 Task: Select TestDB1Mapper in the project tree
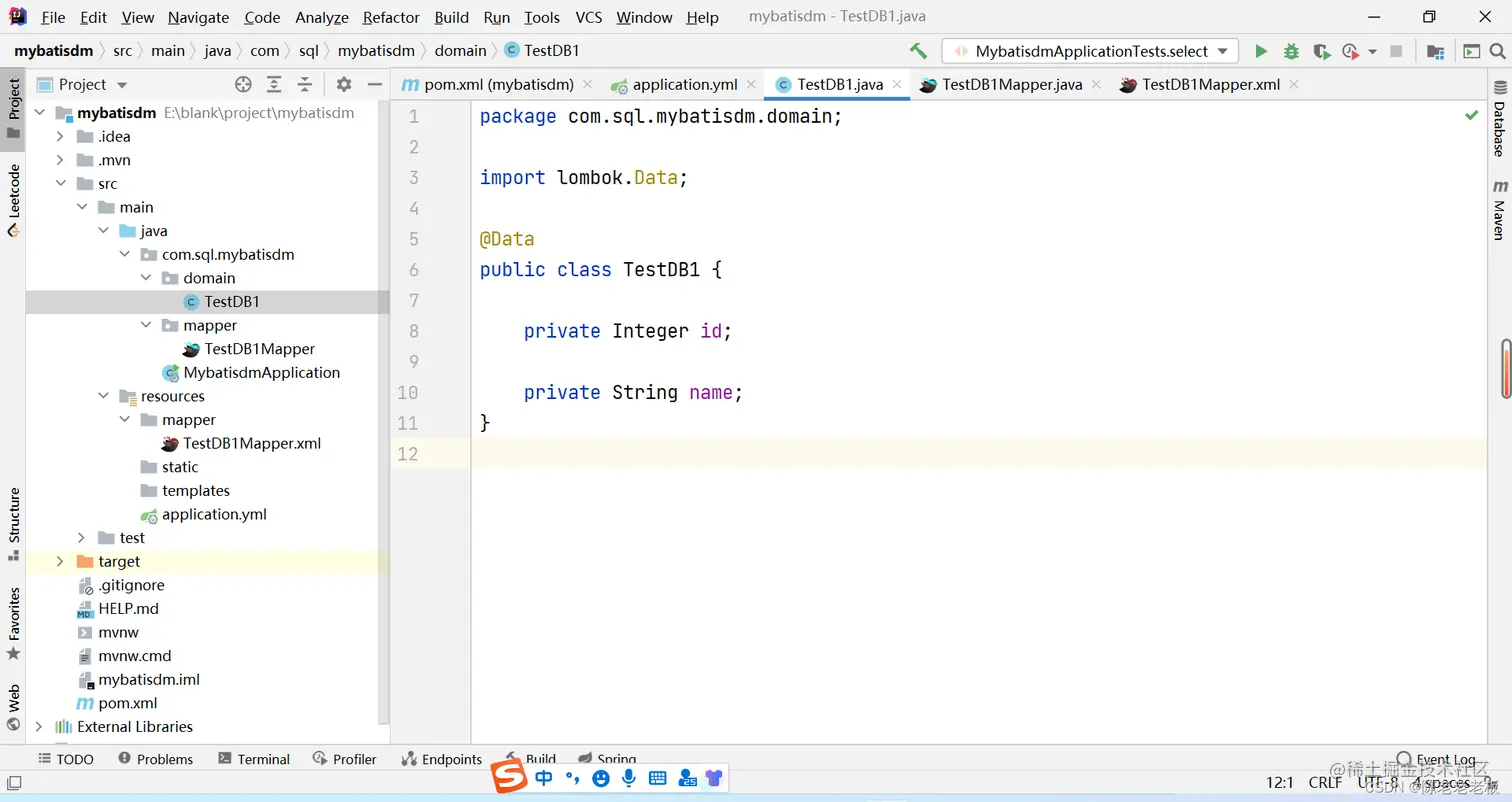click(x=260, y=349)
